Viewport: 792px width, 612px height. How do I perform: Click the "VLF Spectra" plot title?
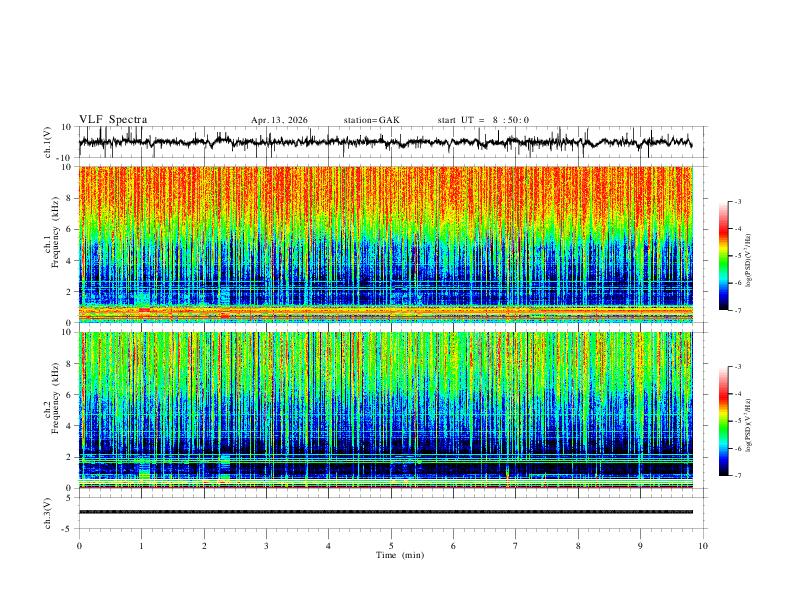[x=113, y=120]
